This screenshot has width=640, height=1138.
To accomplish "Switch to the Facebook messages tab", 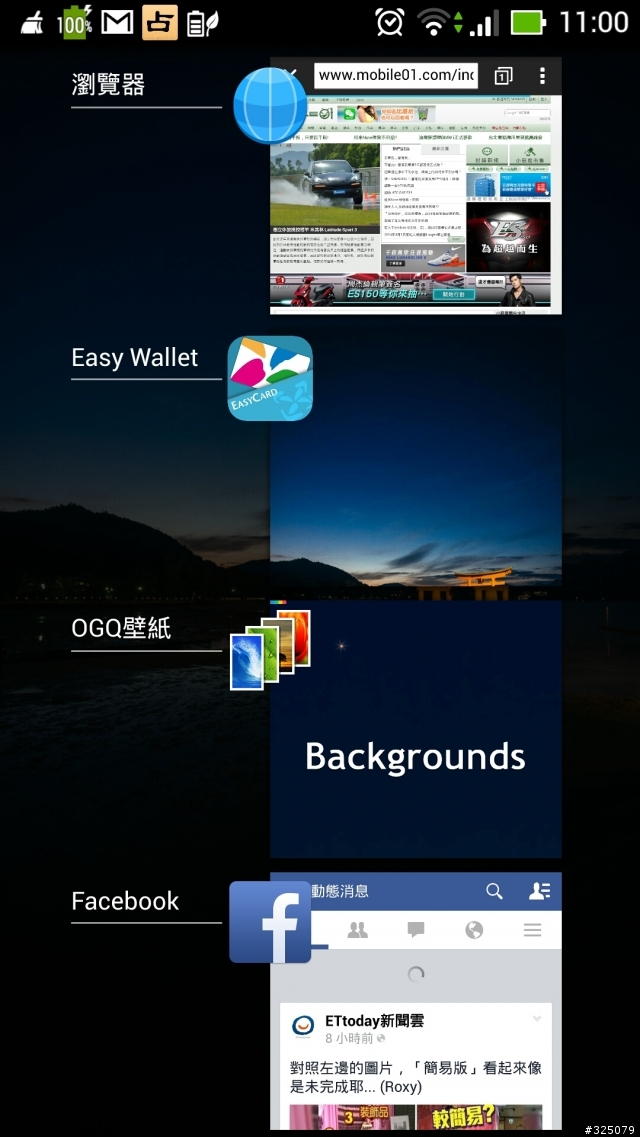I will tap(416, 930).
